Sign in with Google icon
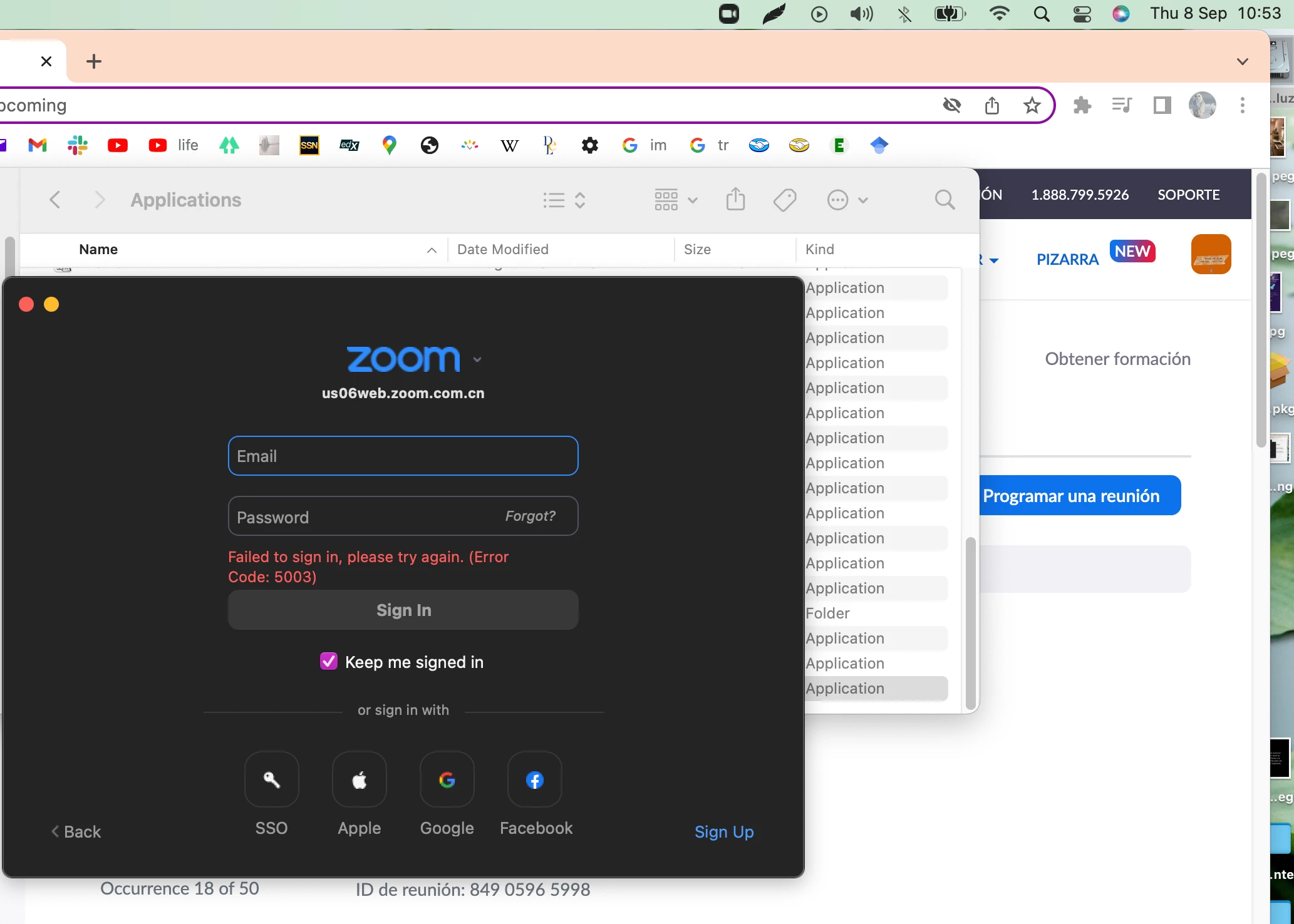The width and height of the screenshot is (1294, 924). pyautogui.click(x=447, y=780)
